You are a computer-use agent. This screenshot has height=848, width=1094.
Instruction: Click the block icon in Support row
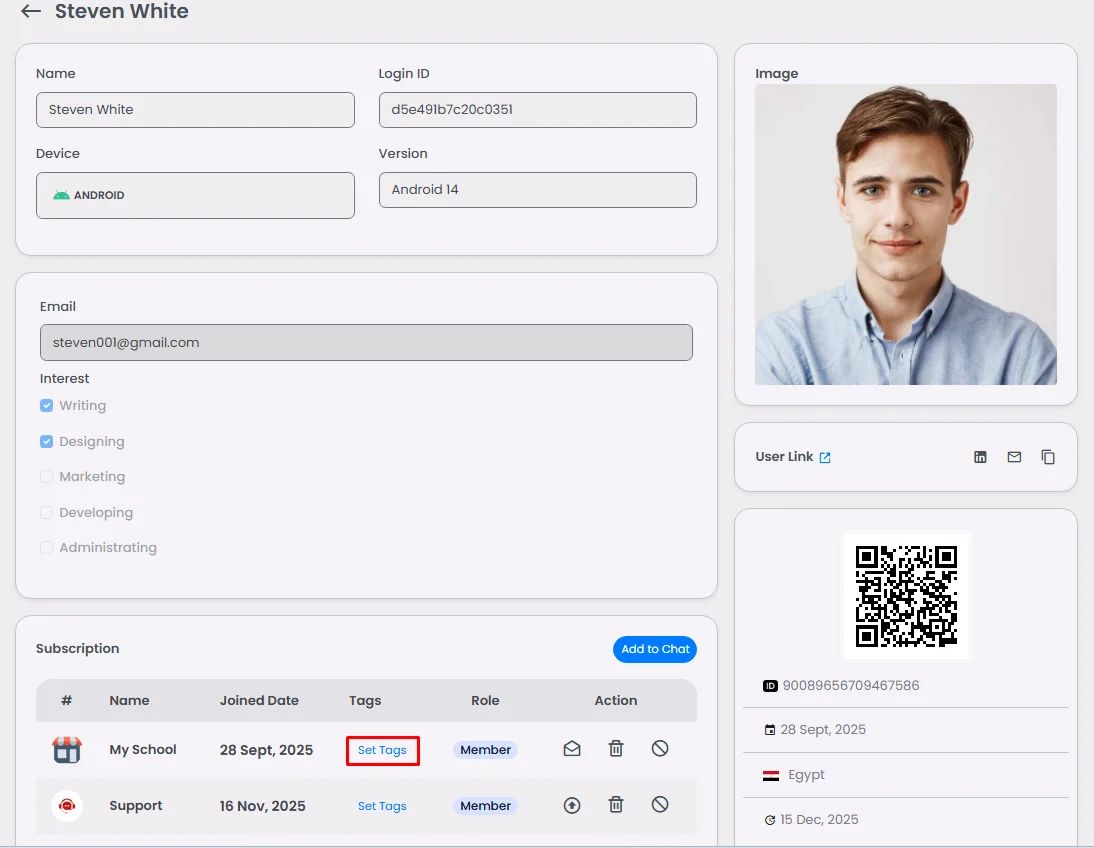pyautogui.click(x=660, y=805)
